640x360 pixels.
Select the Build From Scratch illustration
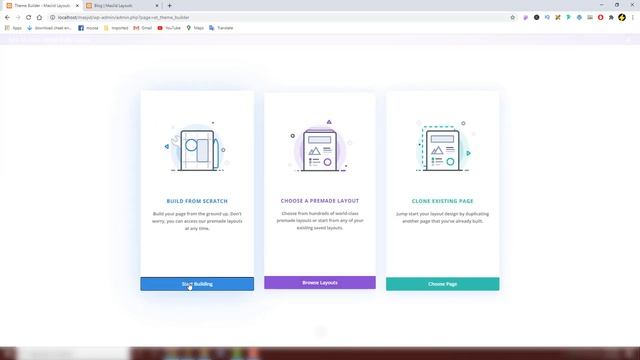[197, 147]
